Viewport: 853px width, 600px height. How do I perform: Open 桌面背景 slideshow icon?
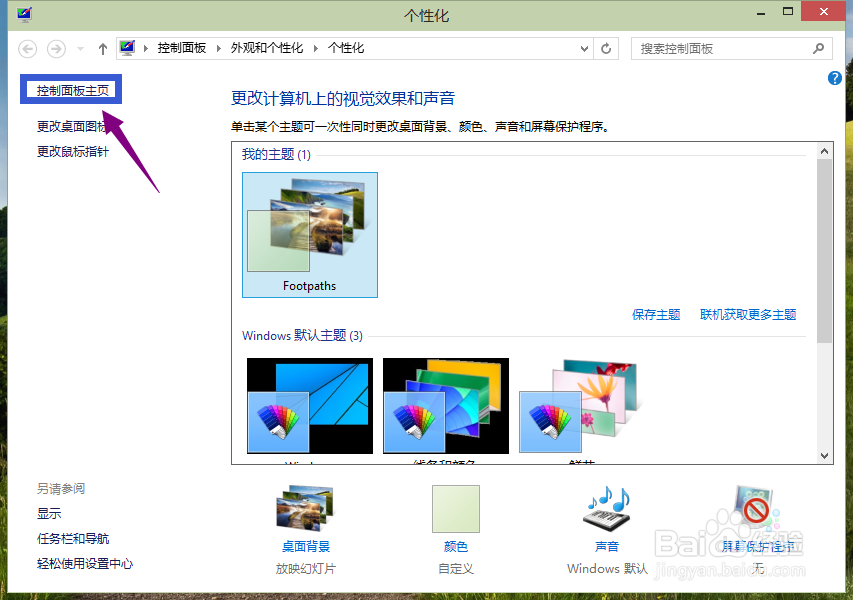pyautogui.click(x=305, y=508)
